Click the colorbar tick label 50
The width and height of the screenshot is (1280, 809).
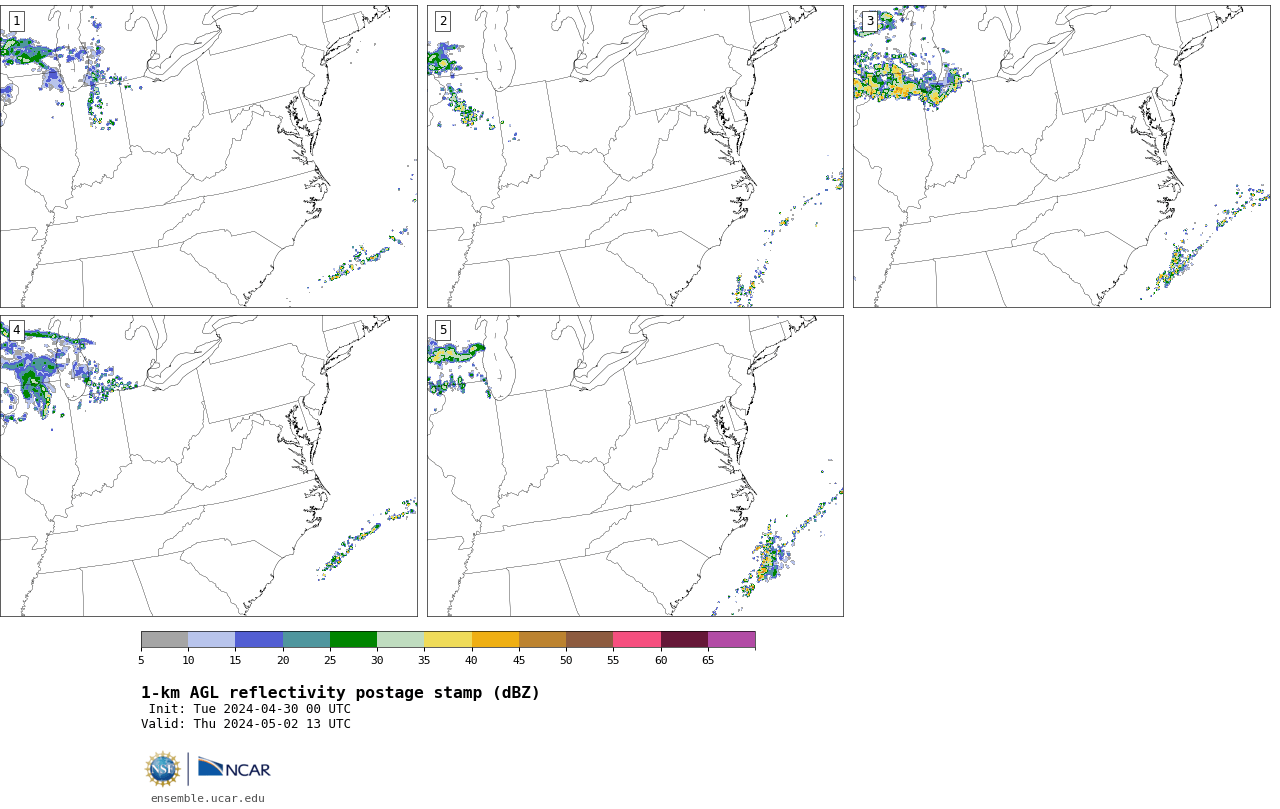566,660
